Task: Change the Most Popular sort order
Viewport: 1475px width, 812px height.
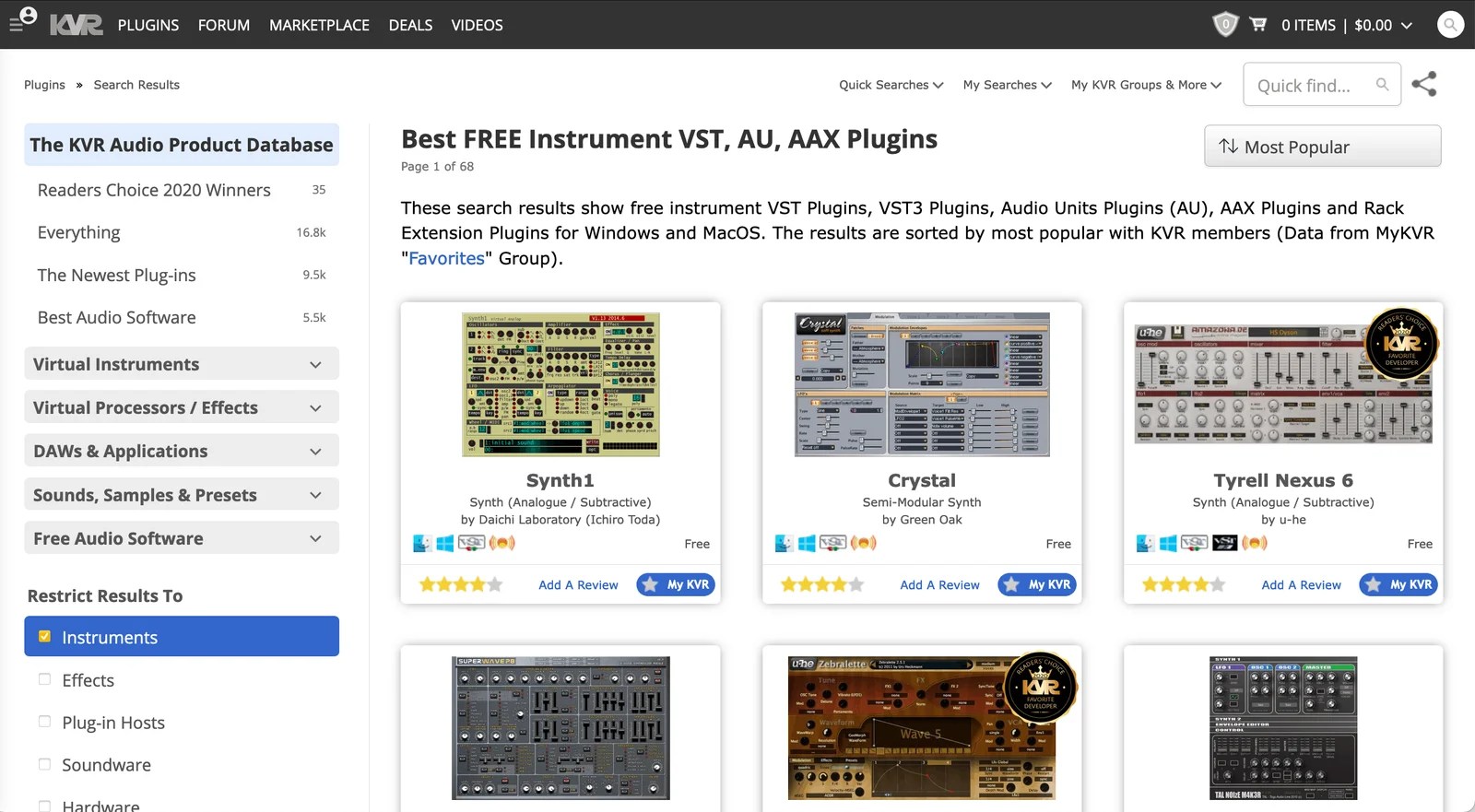Action: coord(1322,147)
